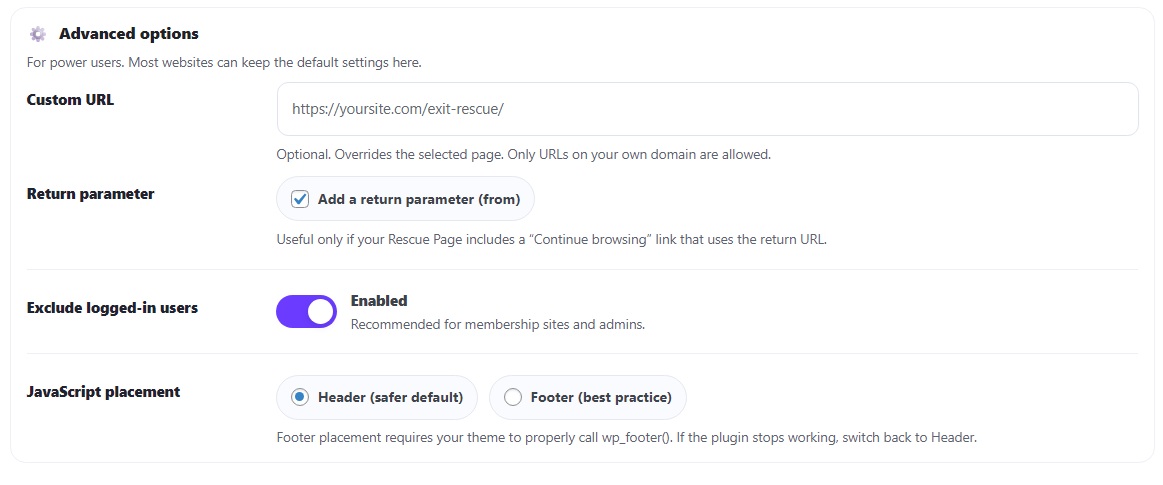
Task: Click the "Optional. Overrides the selected page" hint
Action: [523, 155]
